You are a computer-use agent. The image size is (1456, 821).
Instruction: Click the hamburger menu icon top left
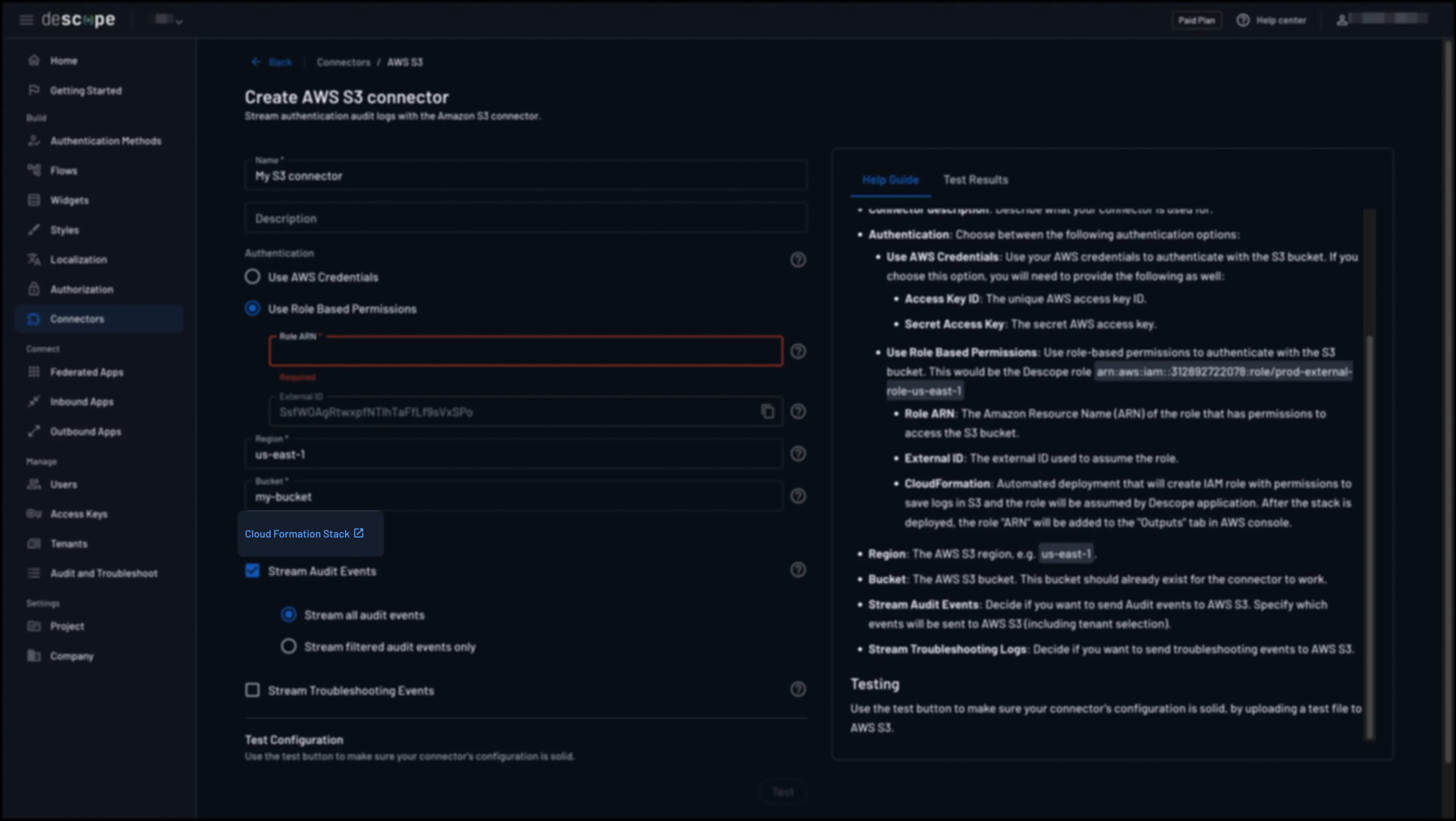(x=25, y=20)
